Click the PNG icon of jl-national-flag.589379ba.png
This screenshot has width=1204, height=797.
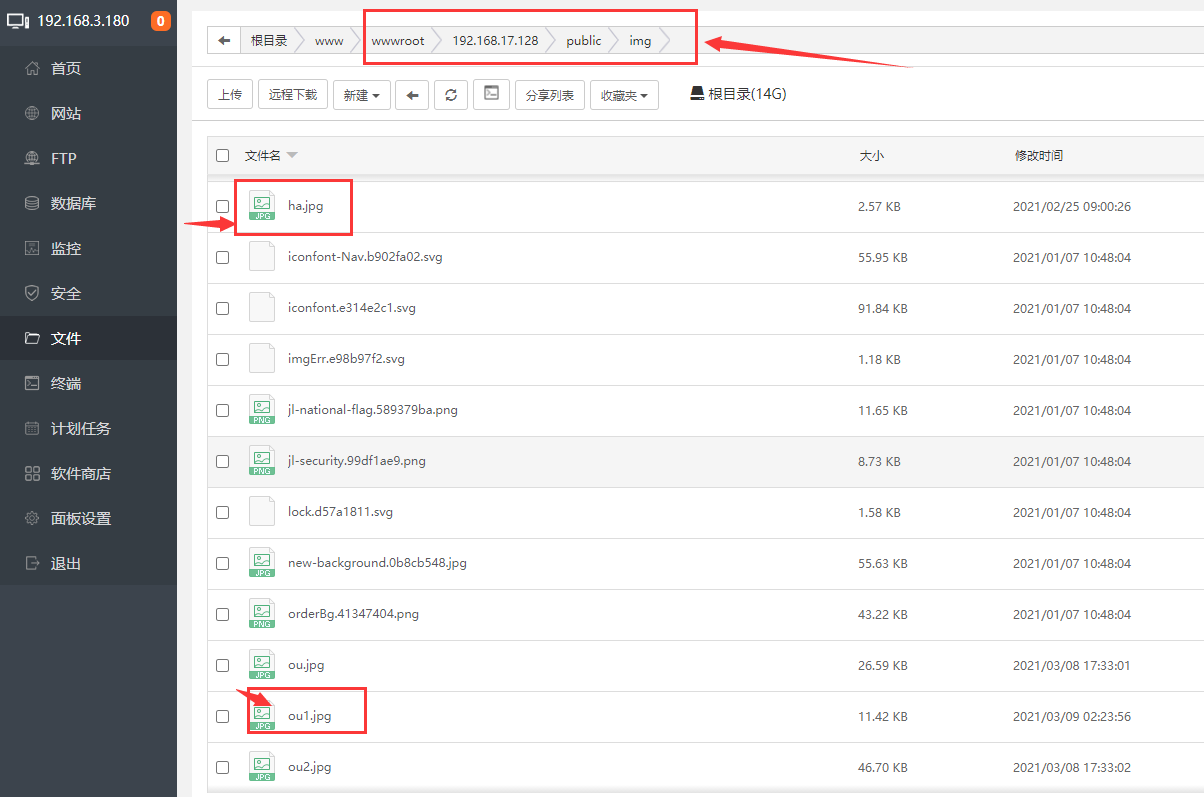click(x=262, y=410)
